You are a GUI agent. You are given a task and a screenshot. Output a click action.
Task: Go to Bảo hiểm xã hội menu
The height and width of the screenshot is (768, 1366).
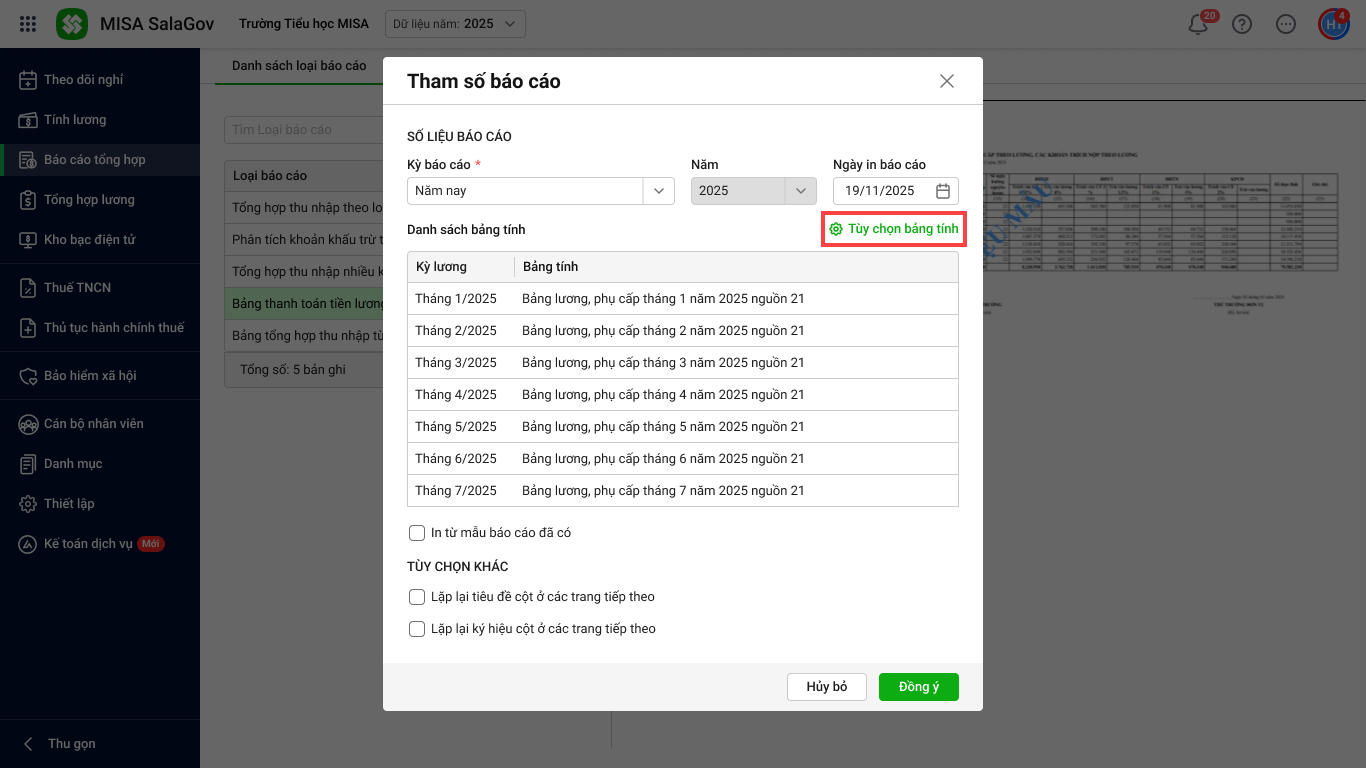point(90,376)
